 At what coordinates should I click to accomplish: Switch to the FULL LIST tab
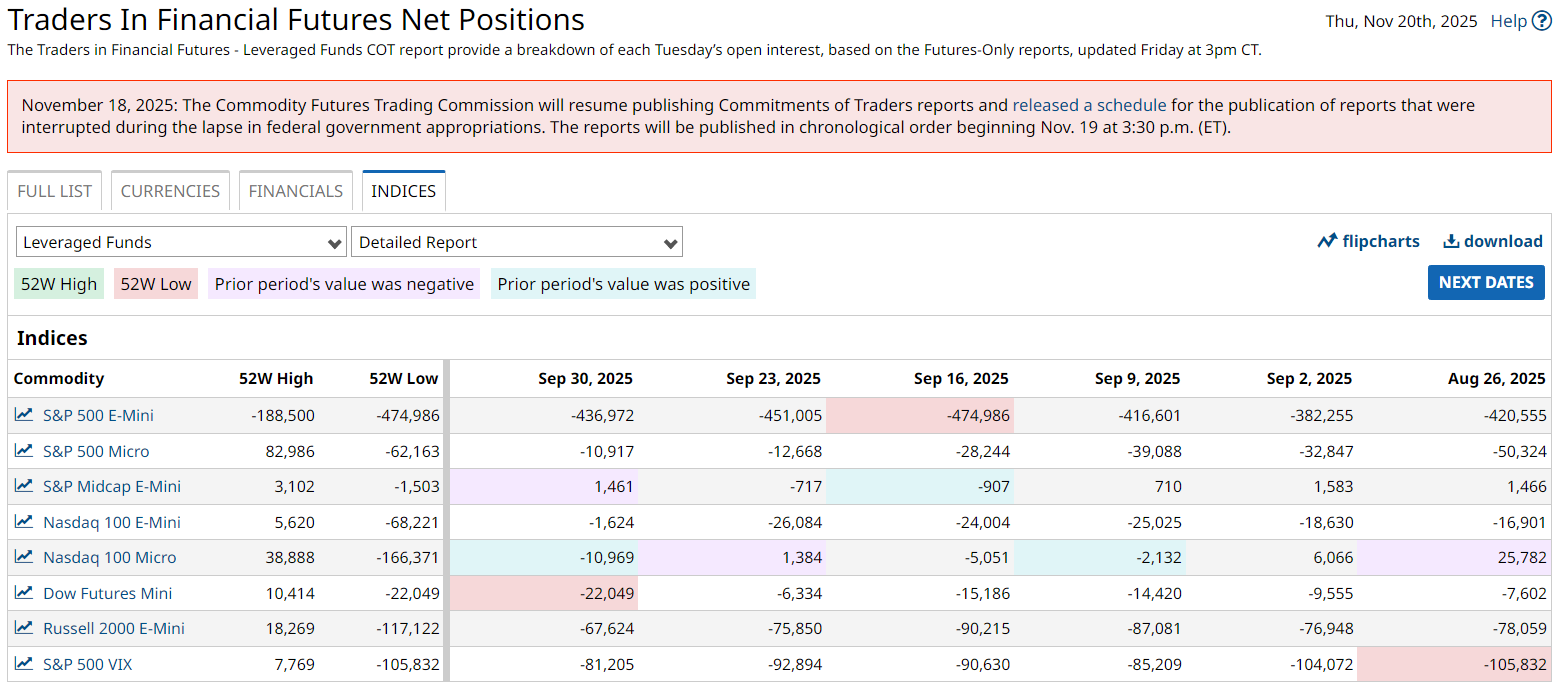(x=55, y=191)
